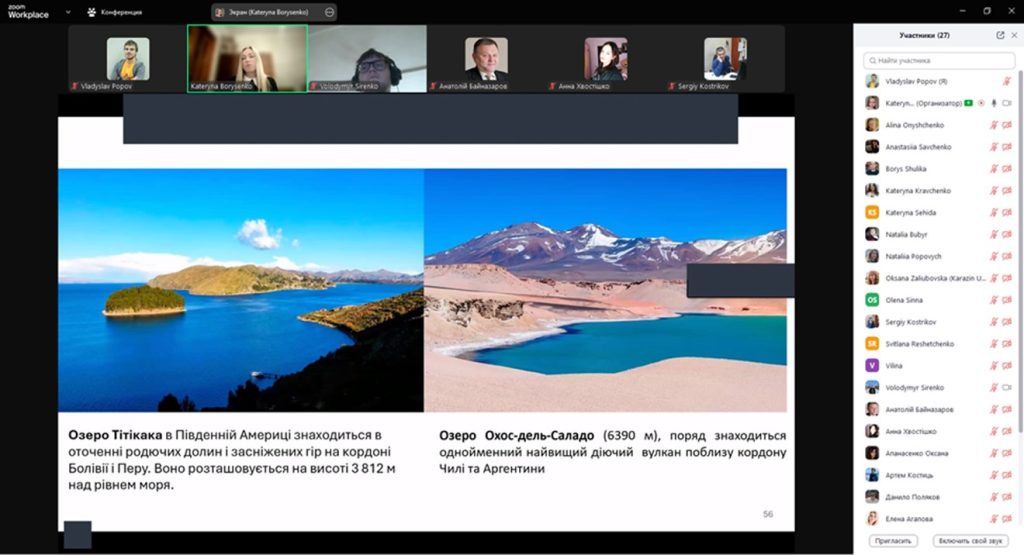This screenshot has height=555, width=1024.
Task: Click Alina Onyshchenko's muted microphone icon
Action: tap(994, 125)
